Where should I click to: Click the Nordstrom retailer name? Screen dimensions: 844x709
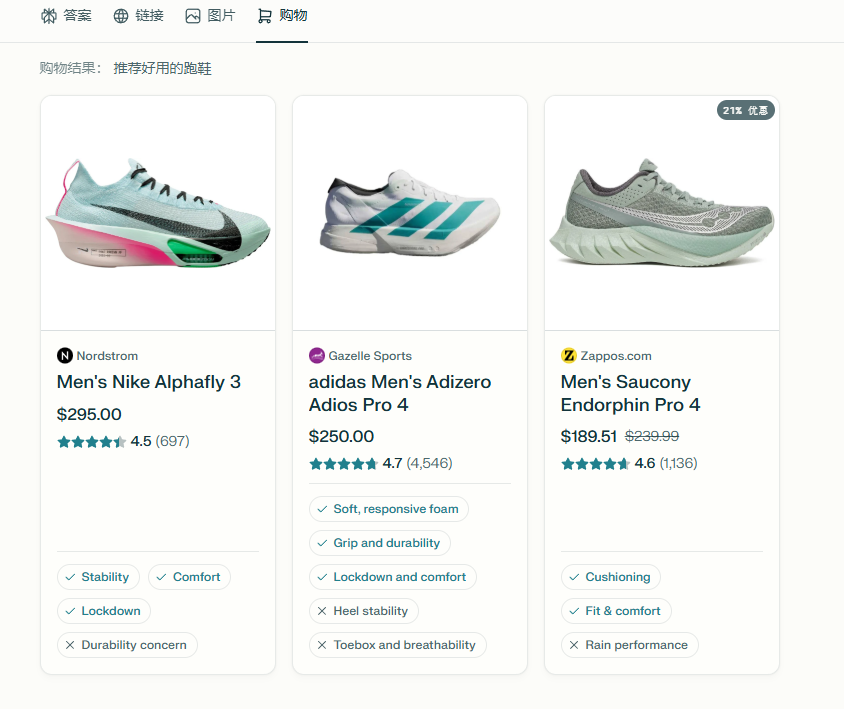click(x=107, y=356)
